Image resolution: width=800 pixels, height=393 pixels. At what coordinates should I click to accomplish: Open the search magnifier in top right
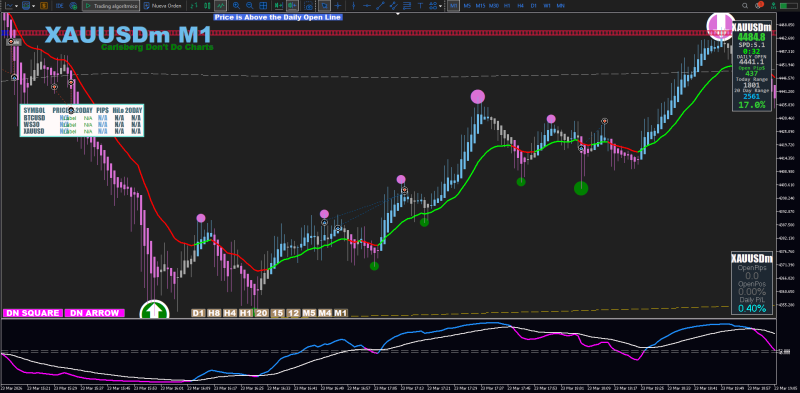click(x=745, y=6)
